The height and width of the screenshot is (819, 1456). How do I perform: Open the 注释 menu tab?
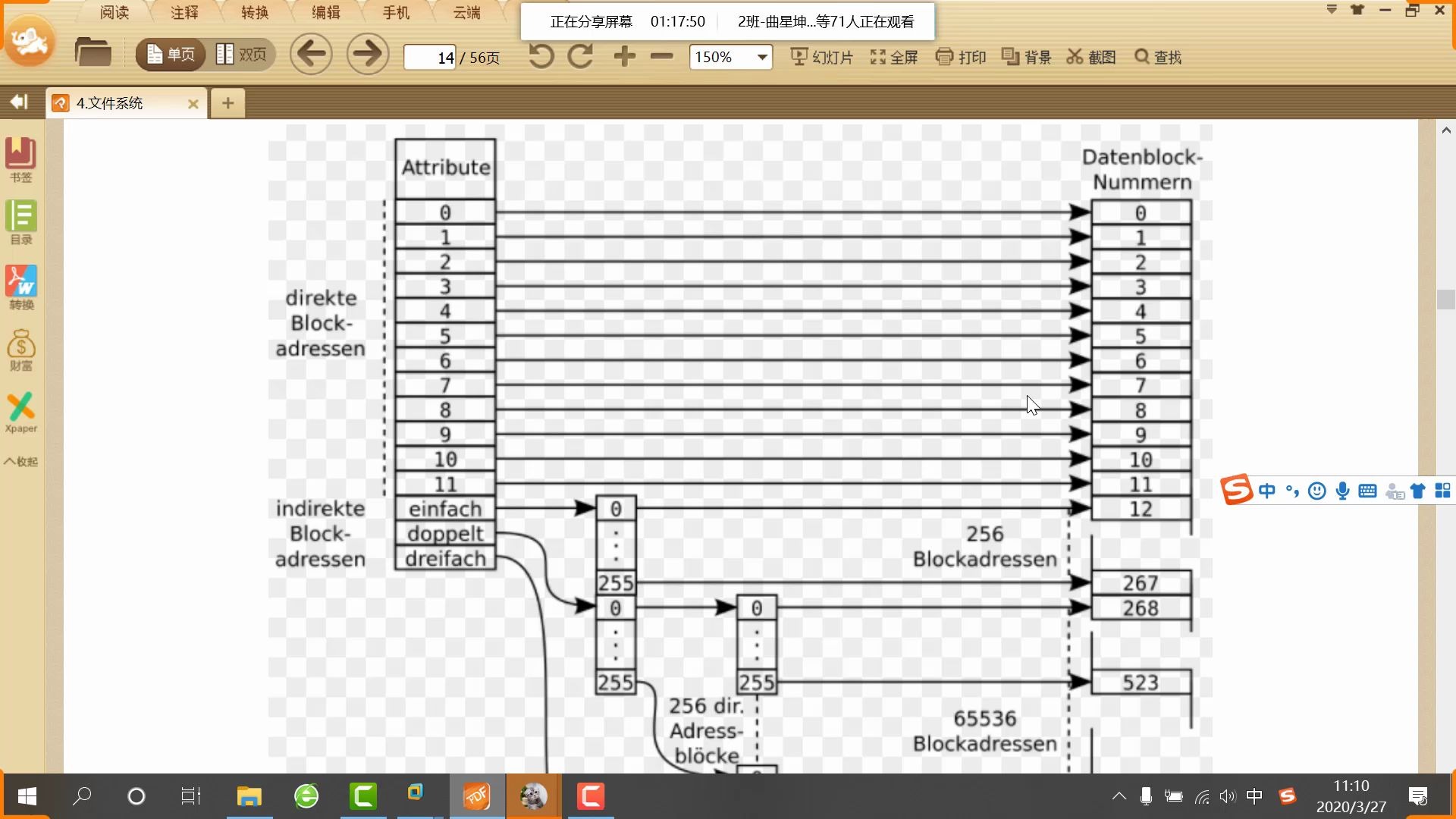point(184,12)
